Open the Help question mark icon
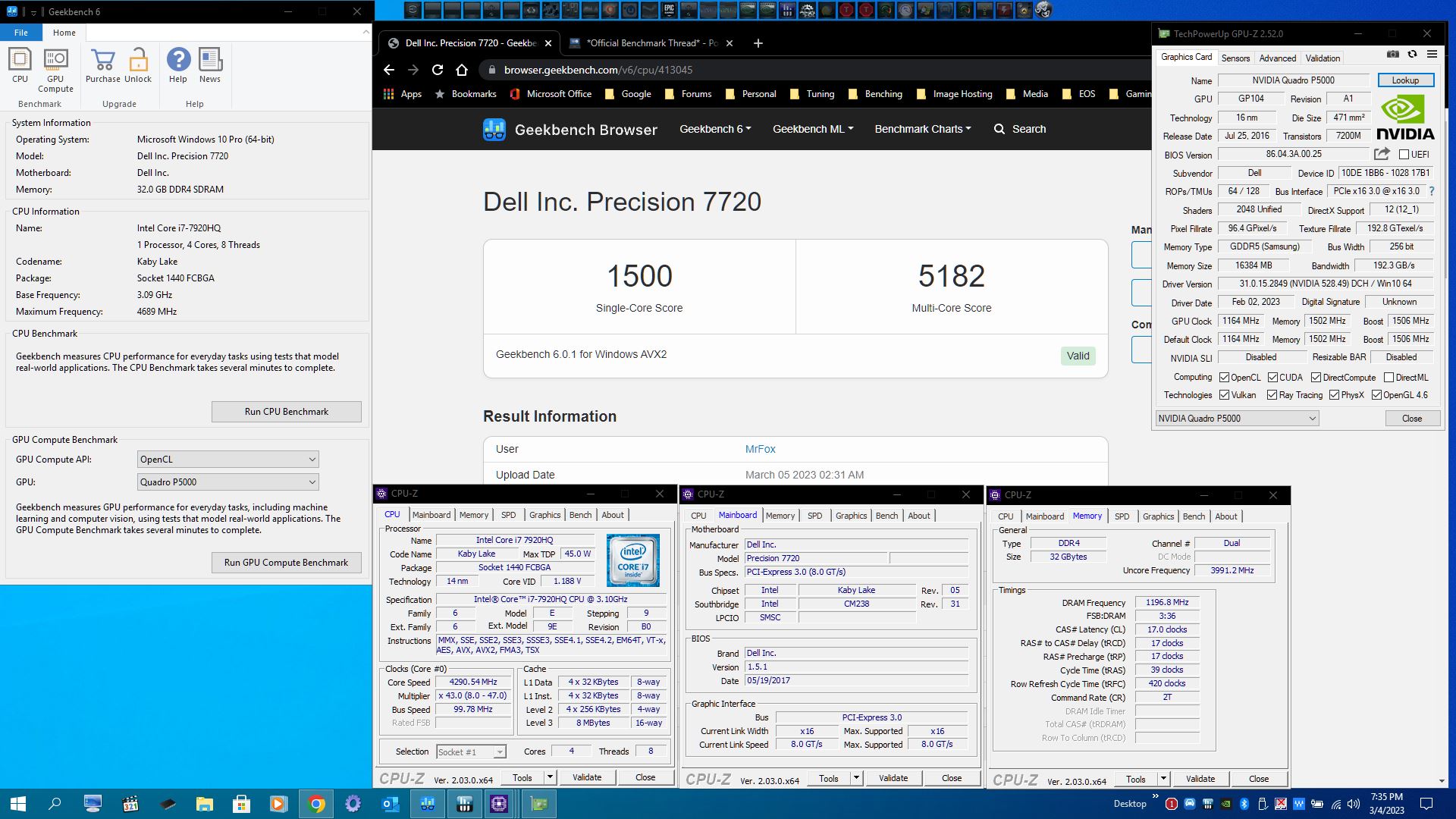This screenshot has width=1456, height=819. point(178,65)
